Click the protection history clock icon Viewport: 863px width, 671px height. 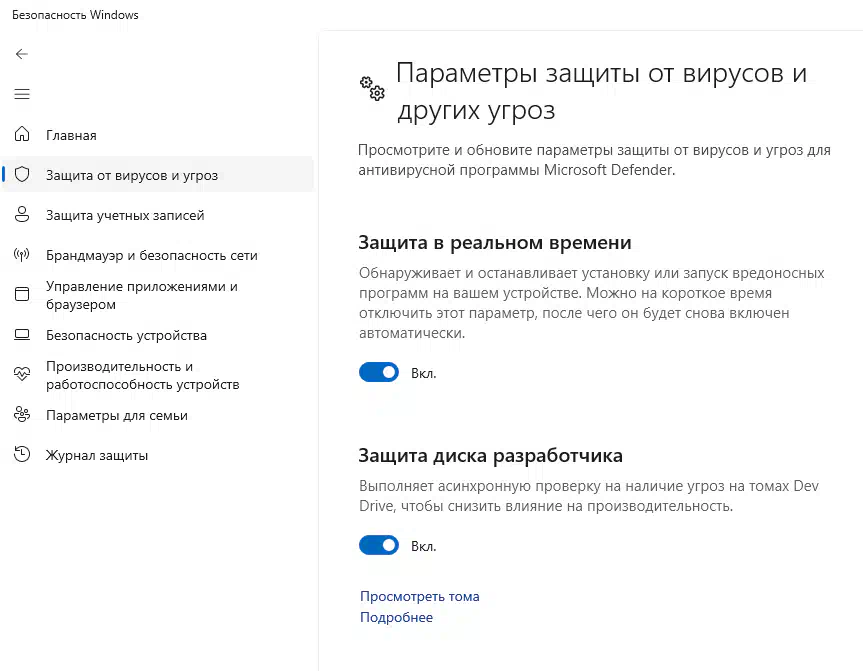(22, 454)
